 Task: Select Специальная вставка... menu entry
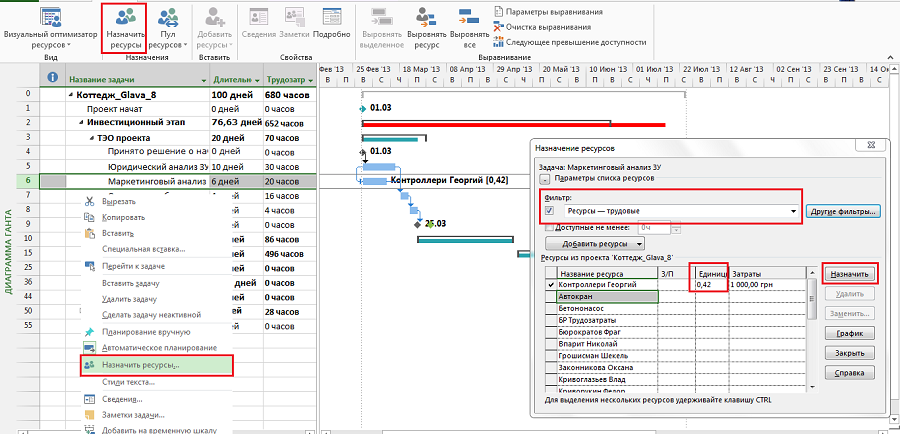click(143, 249)
